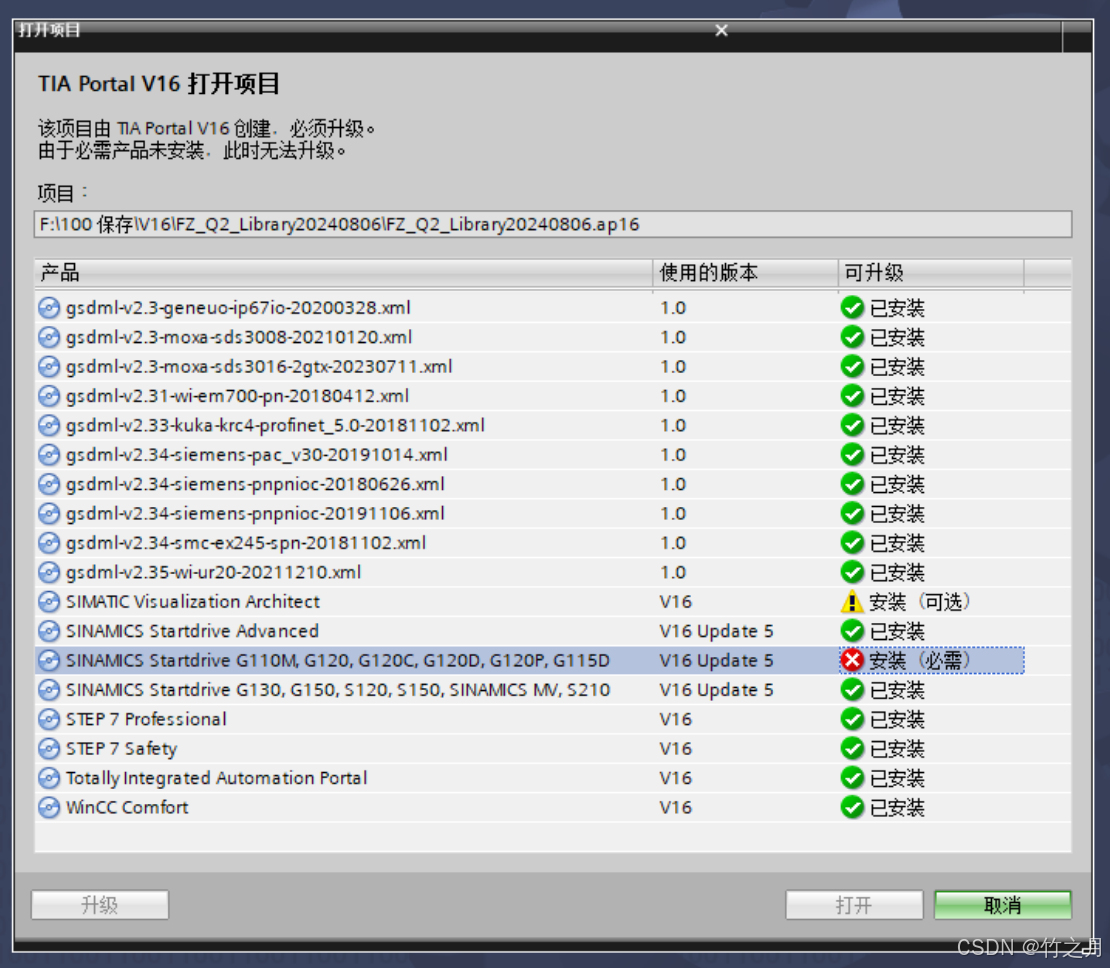Click the 升级 (Upgrade) button

[x=100, y=905]
